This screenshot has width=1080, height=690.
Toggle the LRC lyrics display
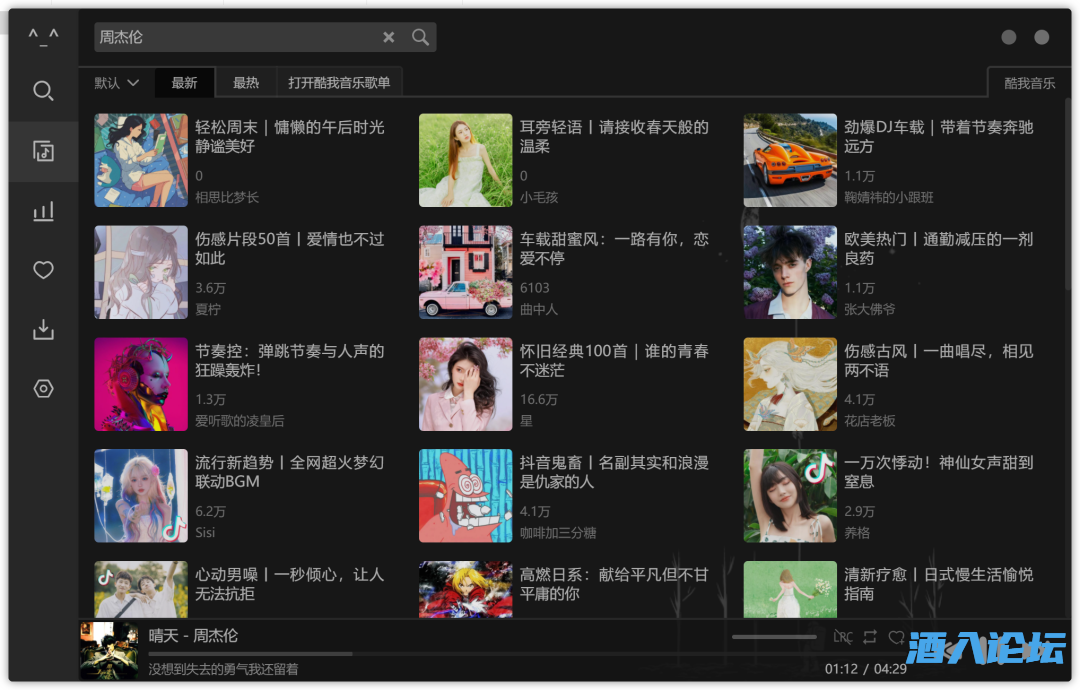843,637
